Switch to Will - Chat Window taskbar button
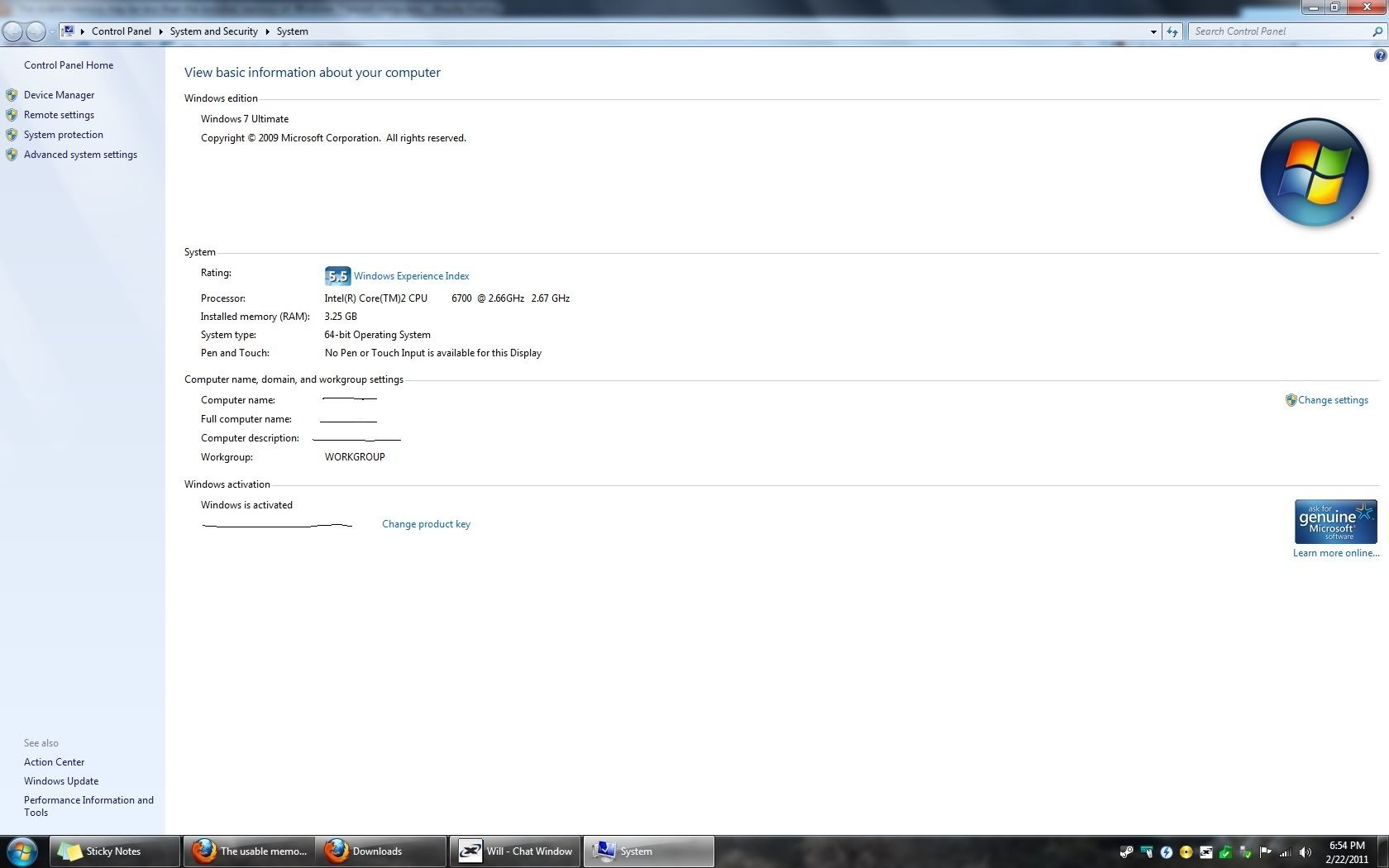 pyautogui.click(x=516, y=851)
